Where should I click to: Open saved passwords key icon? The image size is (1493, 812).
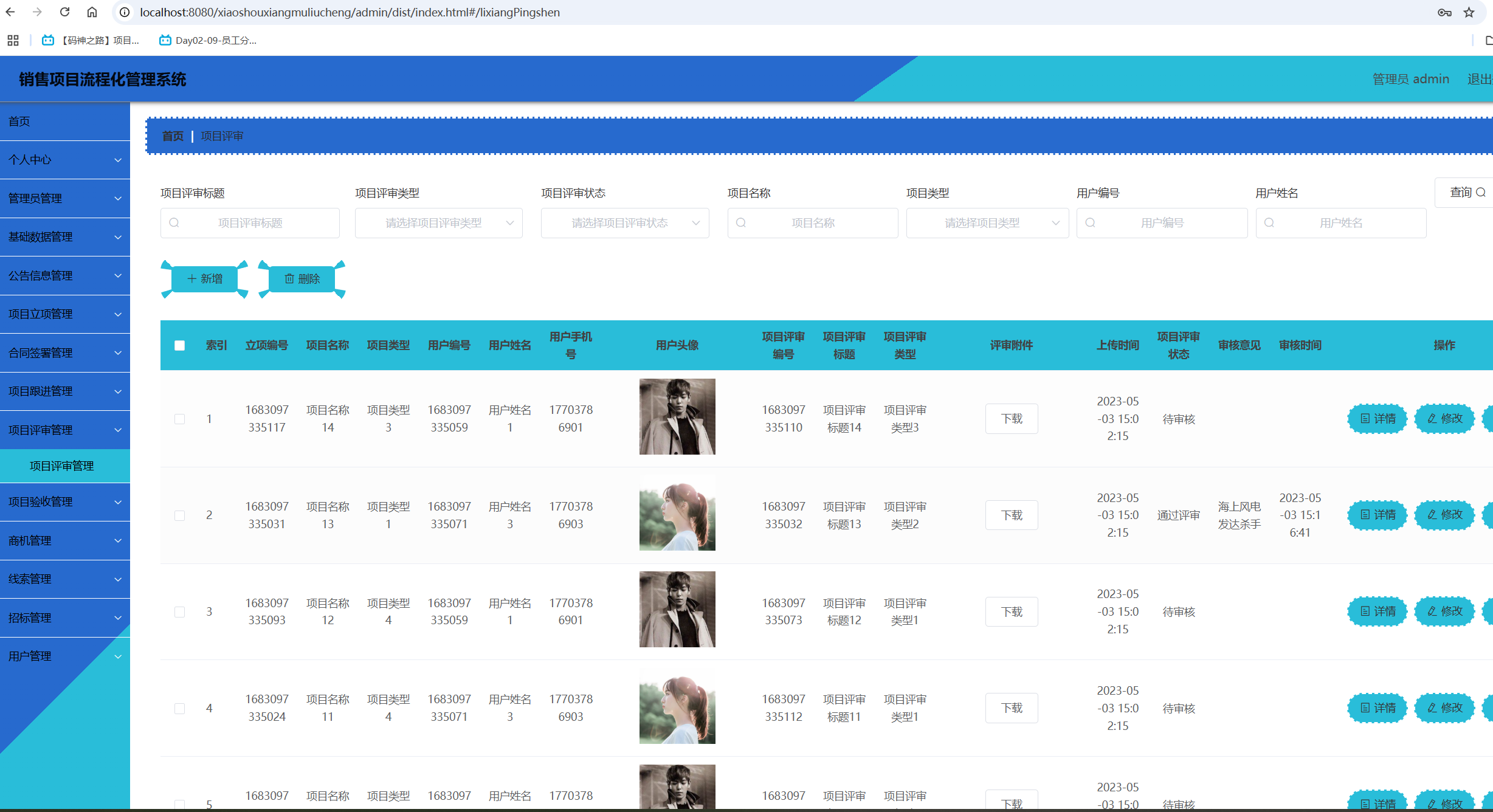coord(1445,12)
